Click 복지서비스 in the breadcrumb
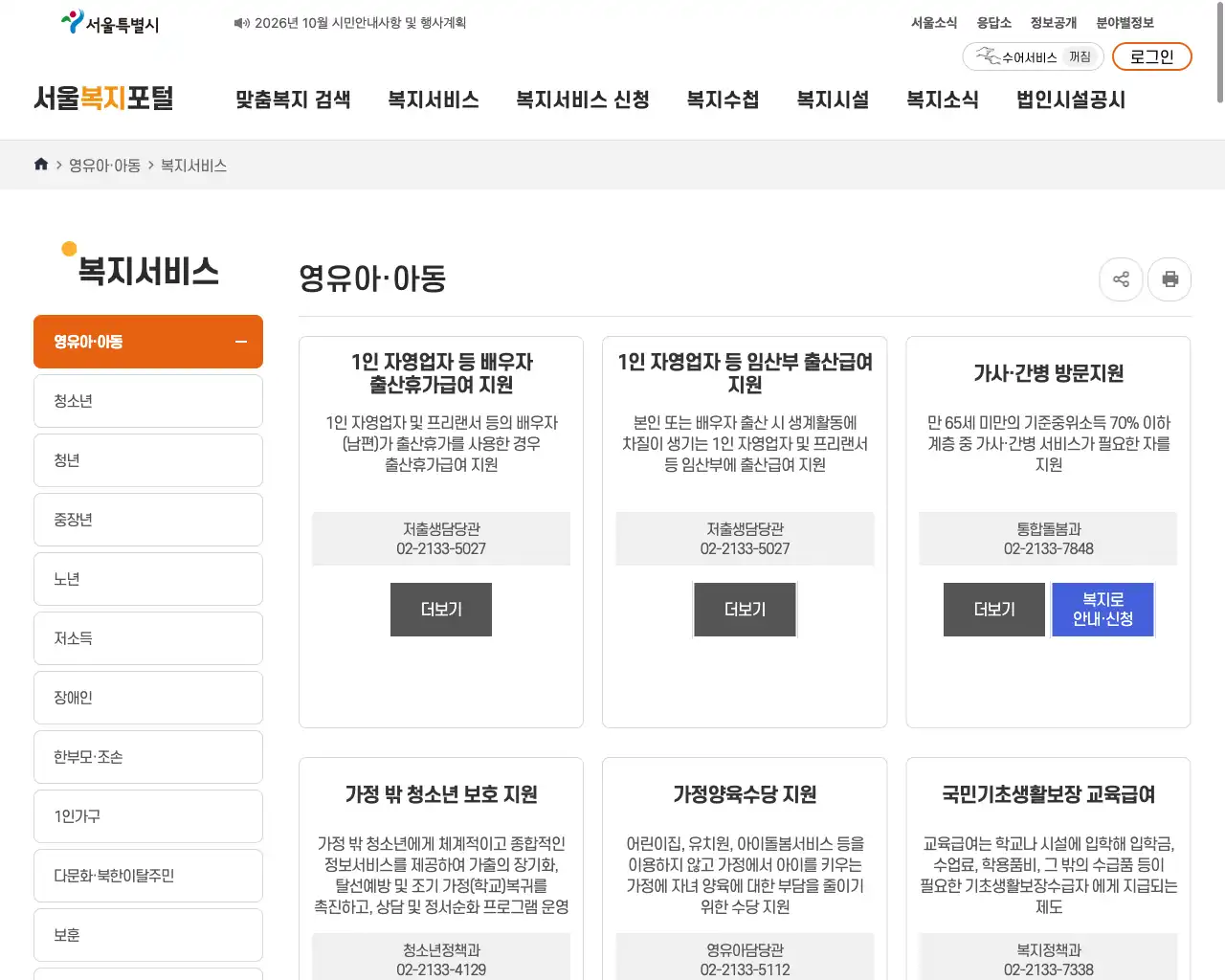The width and height of the screenshot is (1225, 980). tap(193, 166)
